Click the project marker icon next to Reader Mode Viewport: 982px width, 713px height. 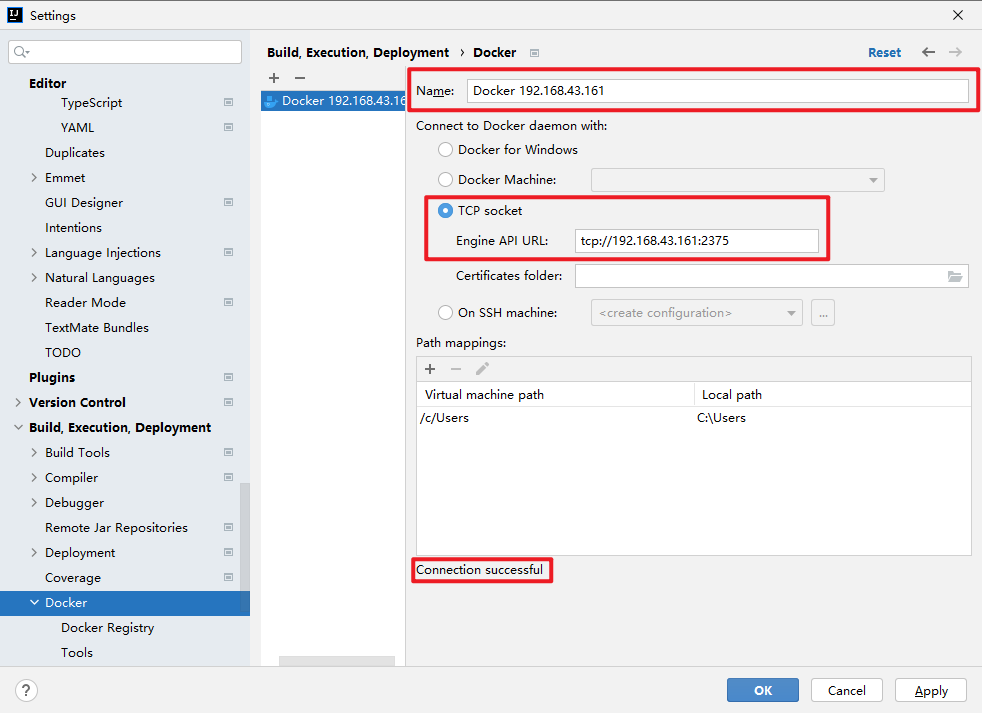(x=229, y=303)
